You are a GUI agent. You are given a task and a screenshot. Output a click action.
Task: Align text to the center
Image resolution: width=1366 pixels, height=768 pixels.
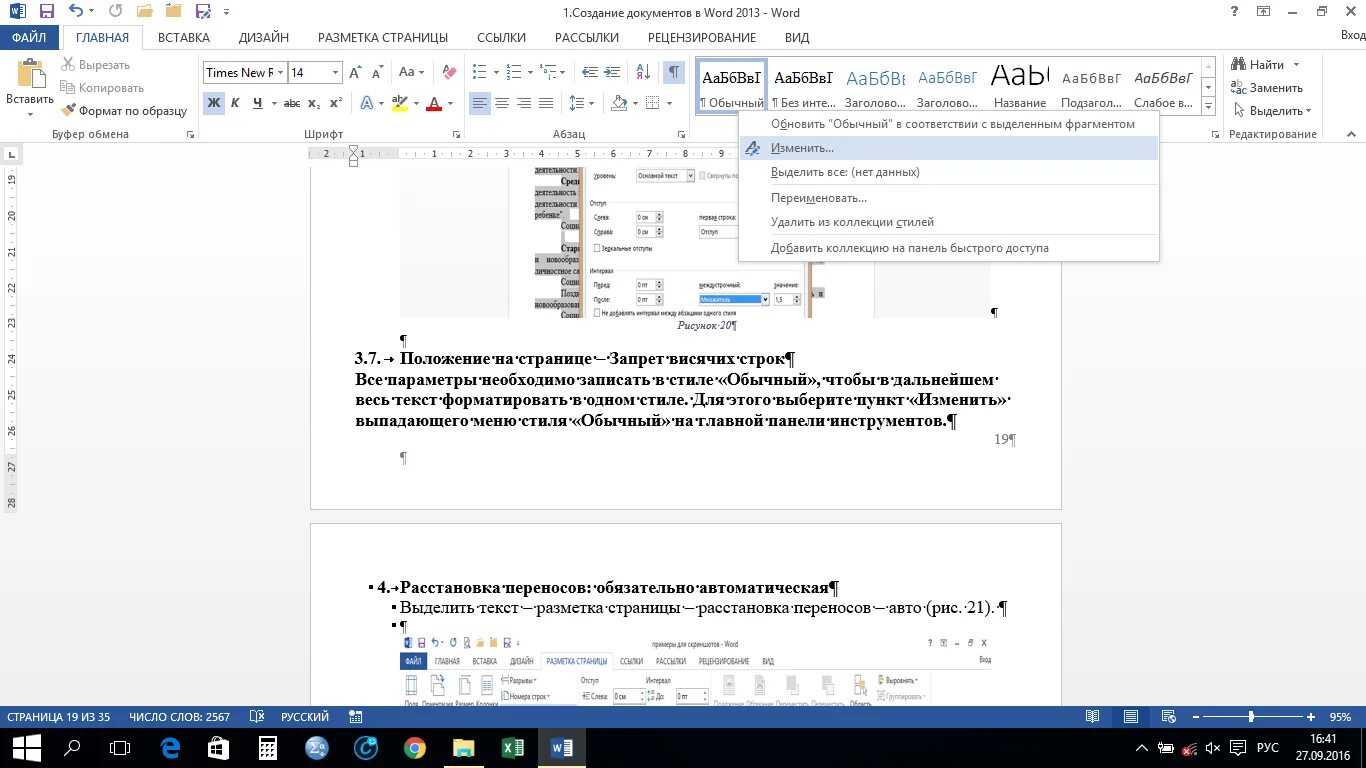click(502, 103)
